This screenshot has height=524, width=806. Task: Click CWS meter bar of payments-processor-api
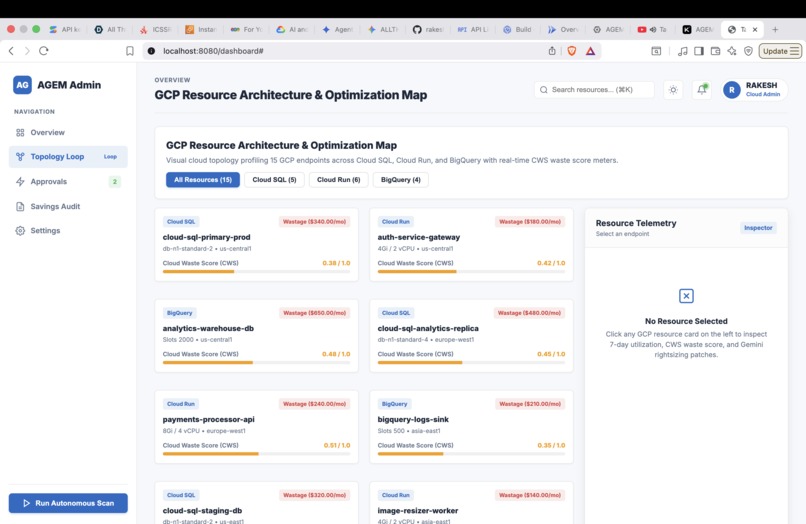[x=257, y=454]
